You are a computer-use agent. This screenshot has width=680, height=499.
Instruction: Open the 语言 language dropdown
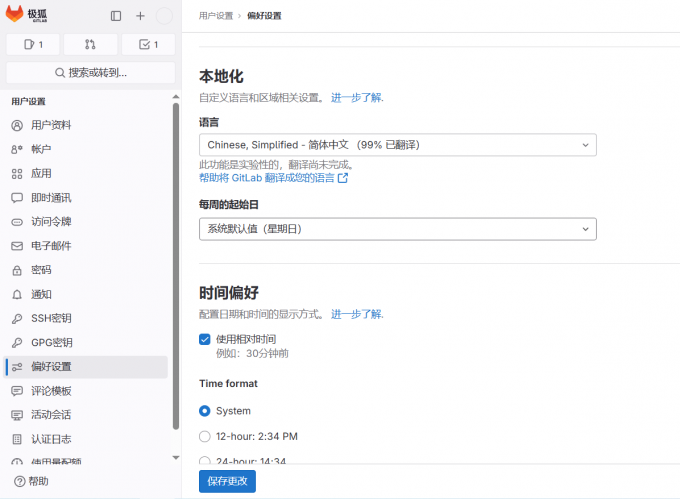click(x=398, y=145)
